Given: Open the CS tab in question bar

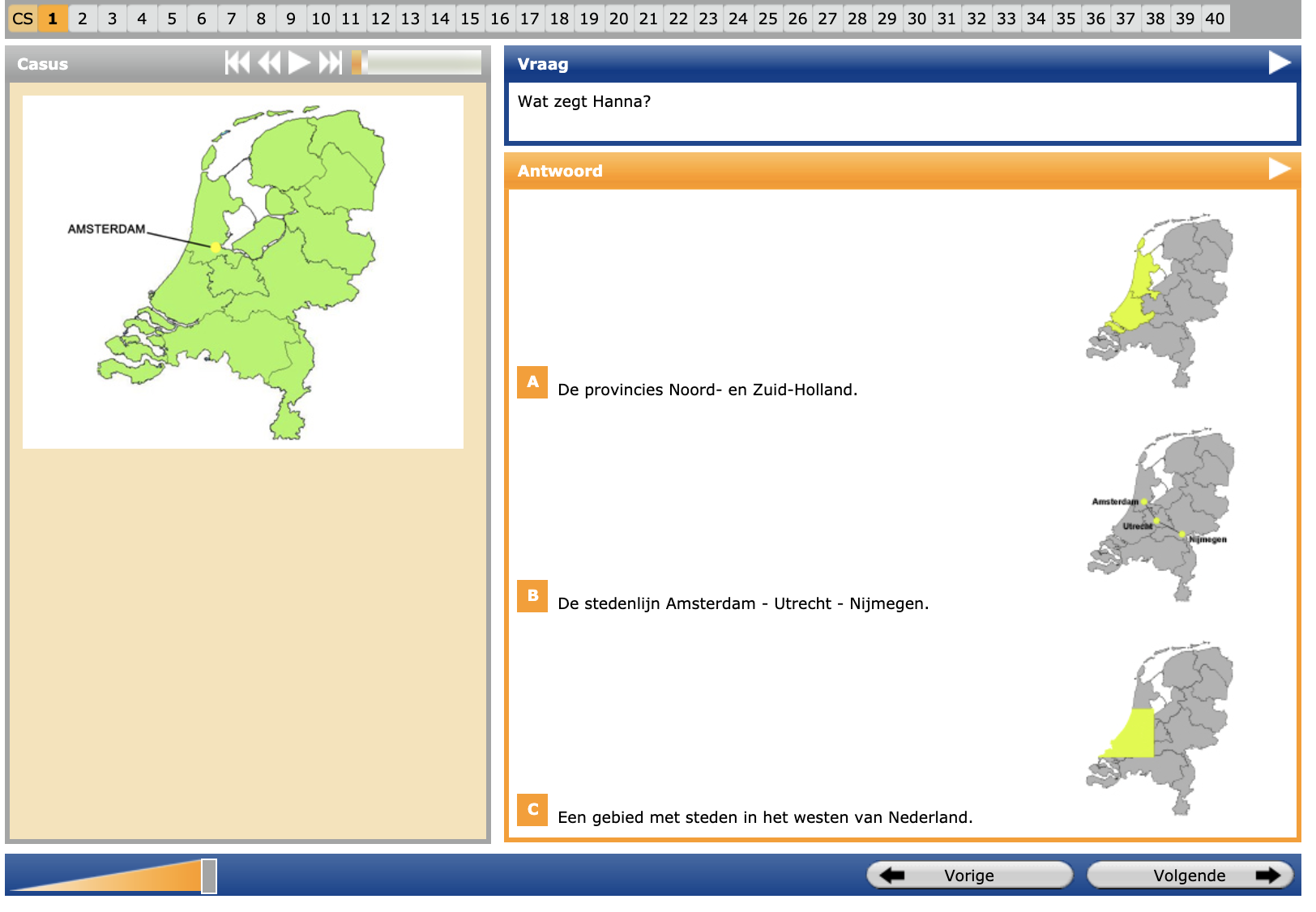Looking at the screenshot, I should [x=23, y=19].
